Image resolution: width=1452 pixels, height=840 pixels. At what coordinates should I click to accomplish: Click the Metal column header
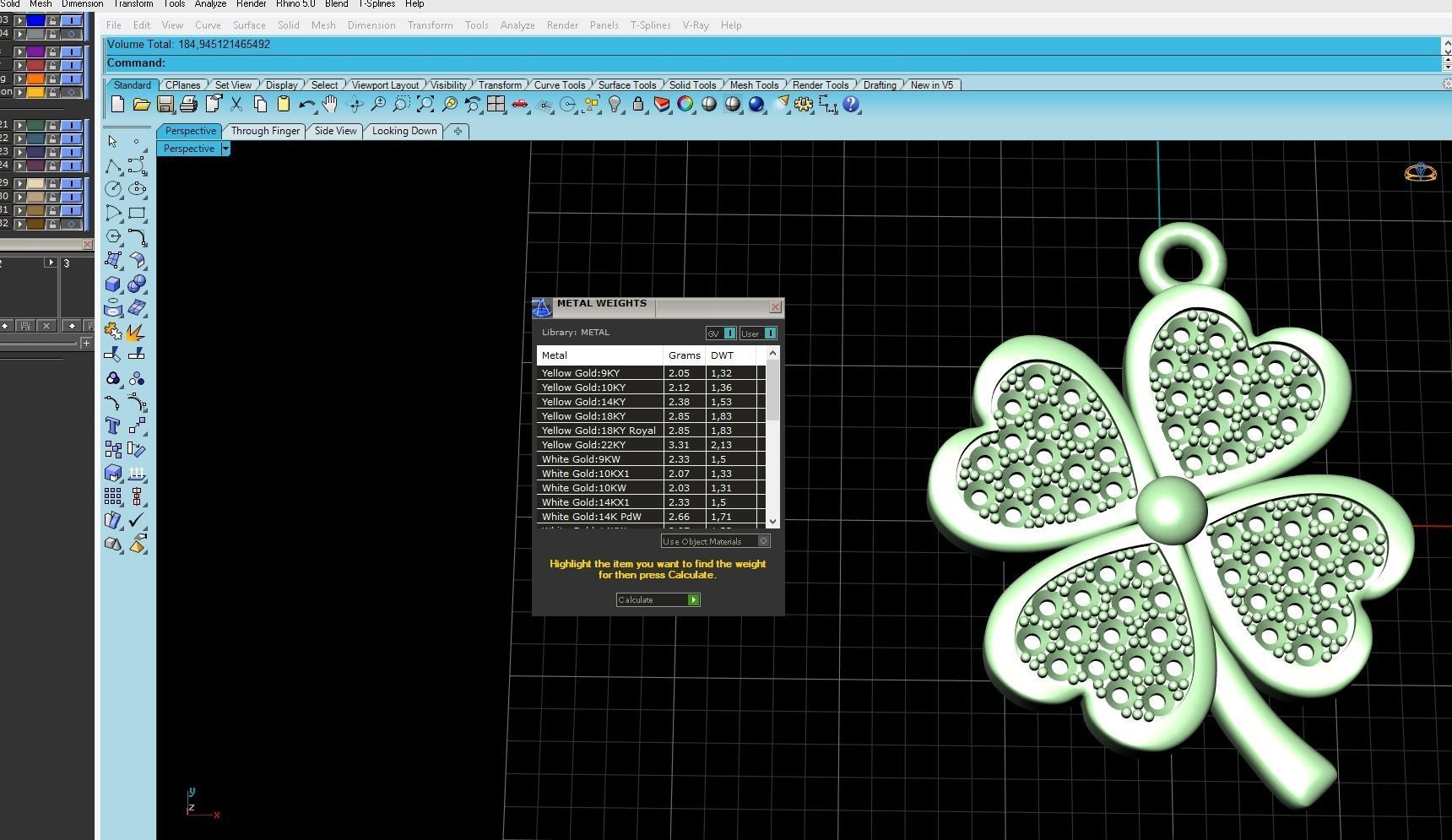(x=599, y=355)
